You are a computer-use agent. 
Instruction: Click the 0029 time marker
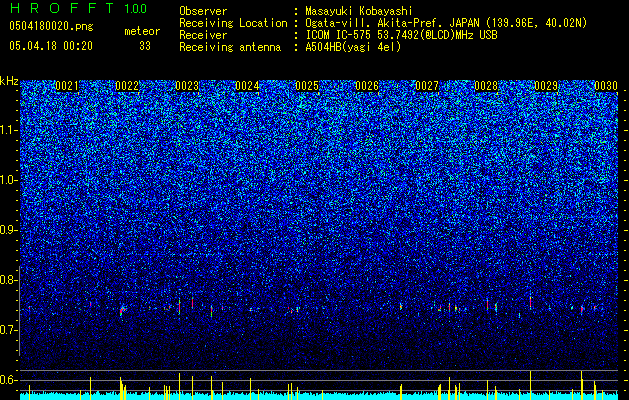point(546,86)
